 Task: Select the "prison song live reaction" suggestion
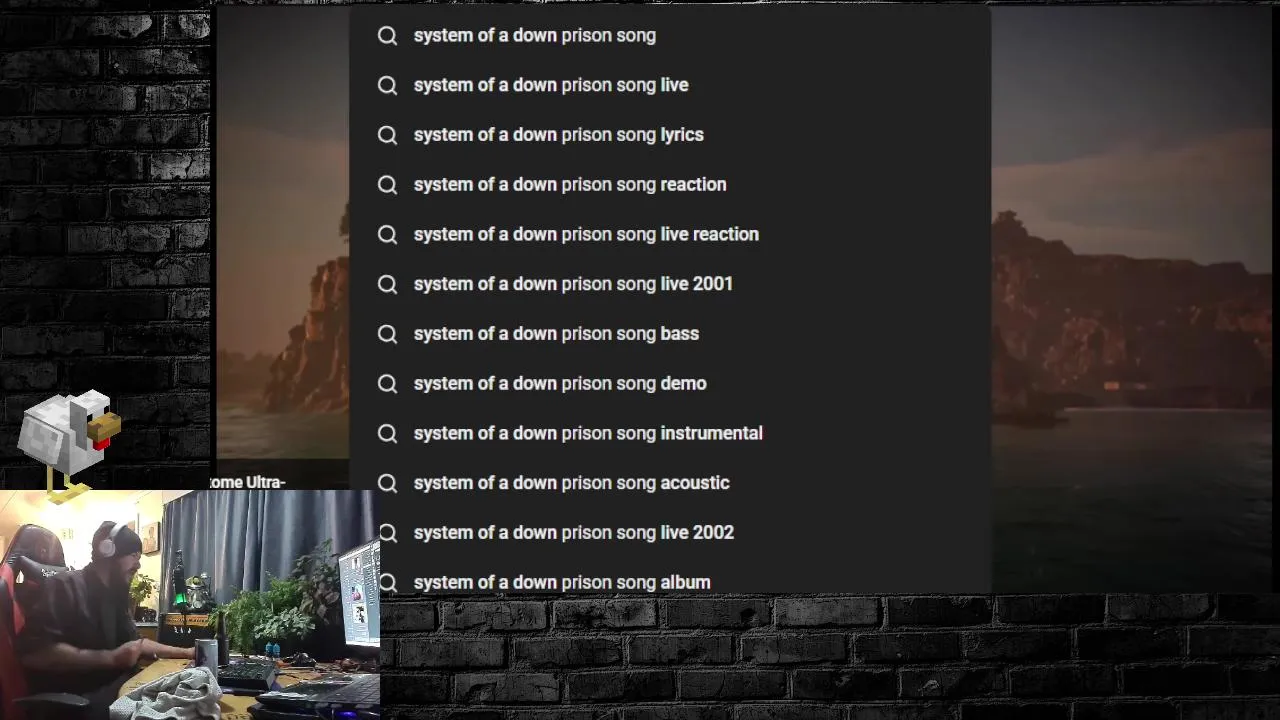pos(670,234)
